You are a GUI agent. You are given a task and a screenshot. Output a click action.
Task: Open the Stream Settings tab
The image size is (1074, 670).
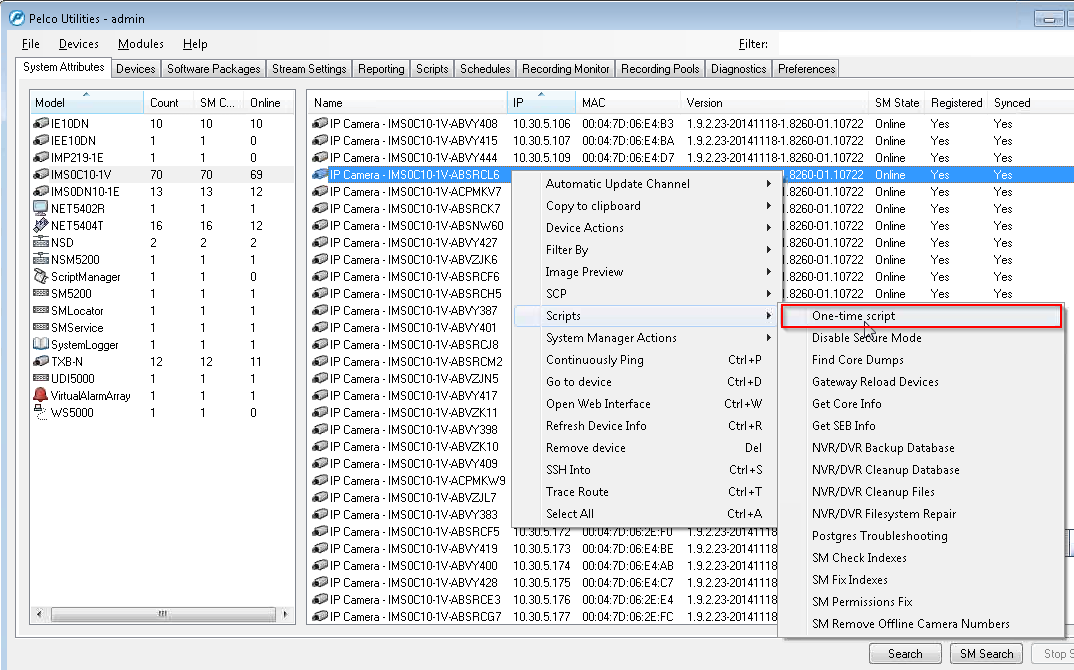pyautogui.click(x=309, y=69)
